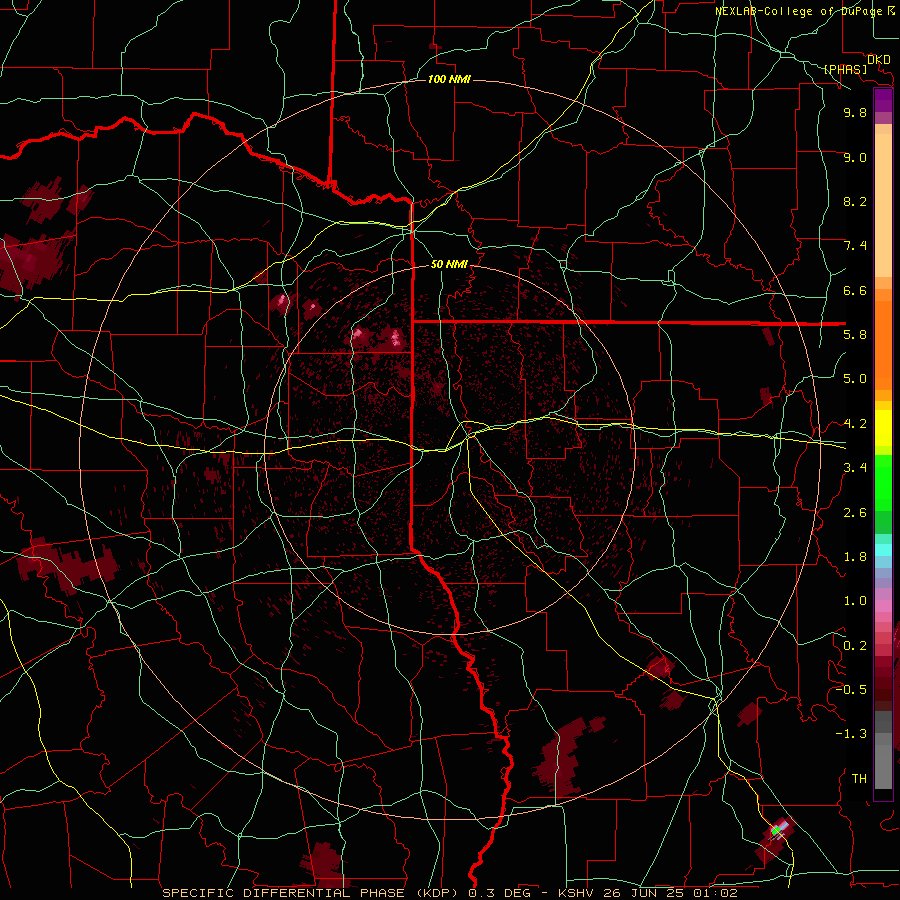The height and width of the screenshot is (900, 900).
Task: Click the 5.8 value on color scale
Action: point(855,335)
